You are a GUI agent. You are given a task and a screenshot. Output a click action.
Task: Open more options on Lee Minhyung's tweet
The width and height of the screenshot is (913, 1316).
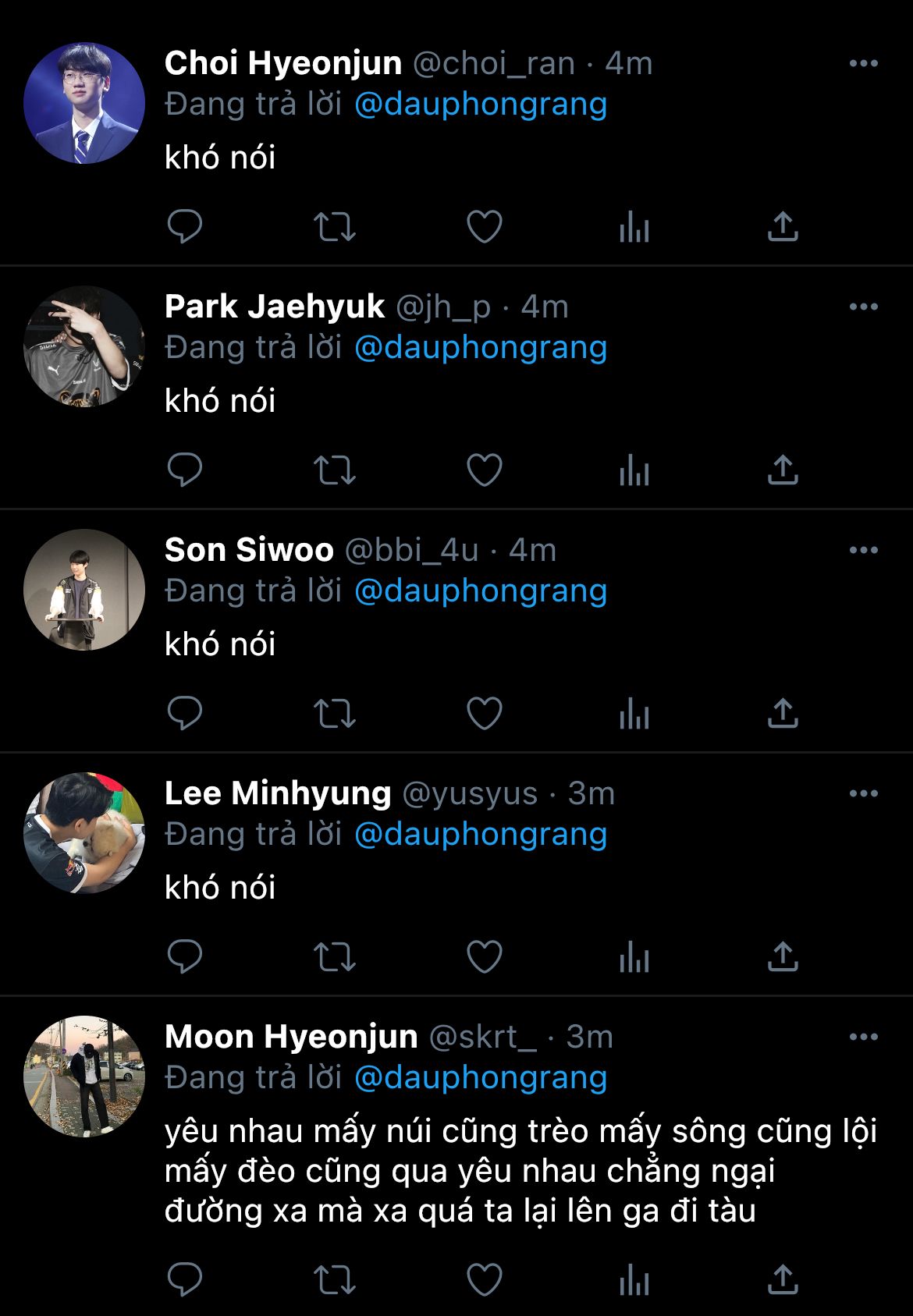(x=863, y=794)
